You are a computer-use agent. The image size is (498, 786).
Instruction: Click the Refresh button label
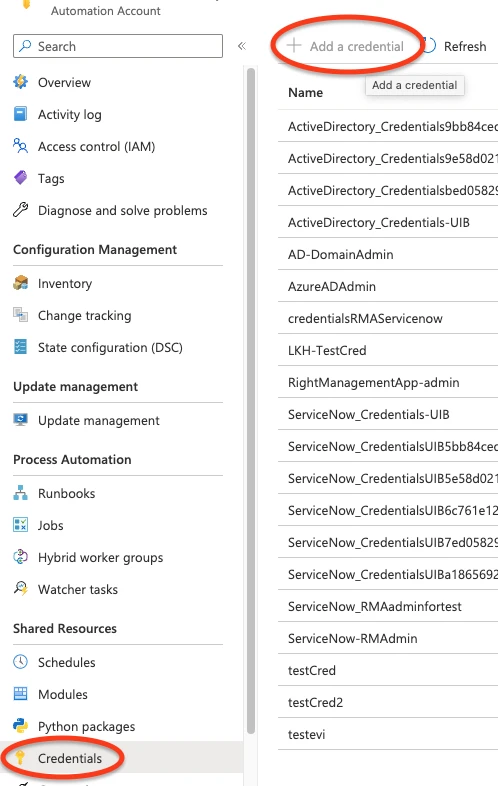pos(465,47)
